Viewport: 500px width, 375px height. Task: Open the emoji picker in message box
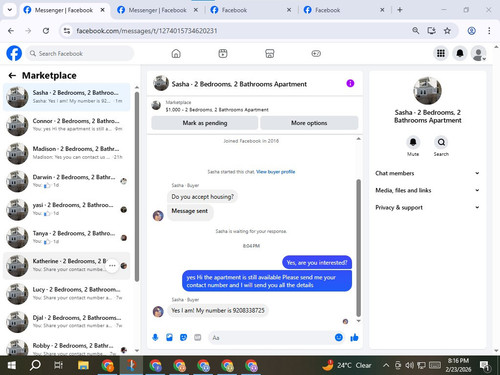click(339, 337)
